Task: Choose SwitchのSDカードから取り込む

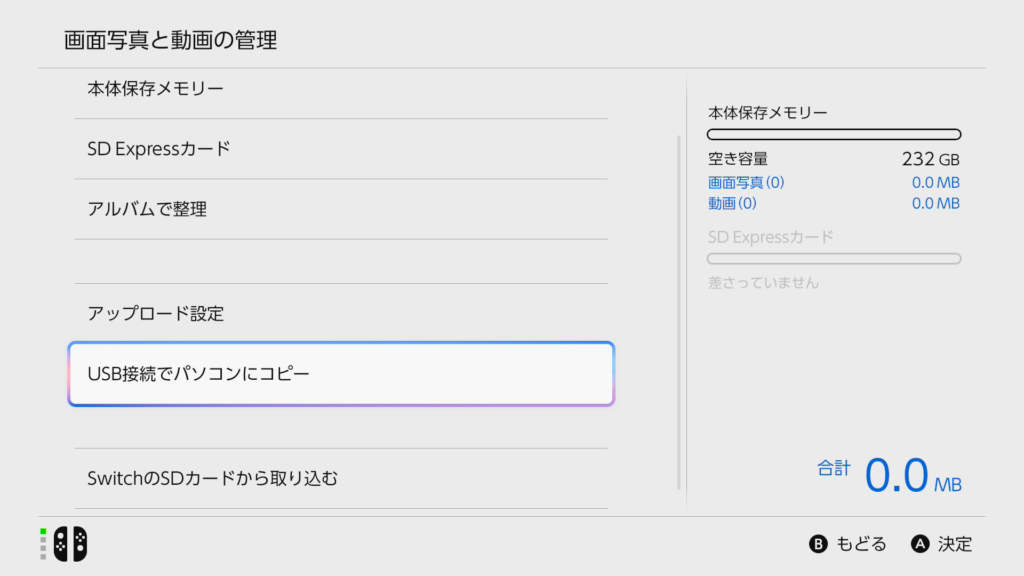Action: (341, 478)
